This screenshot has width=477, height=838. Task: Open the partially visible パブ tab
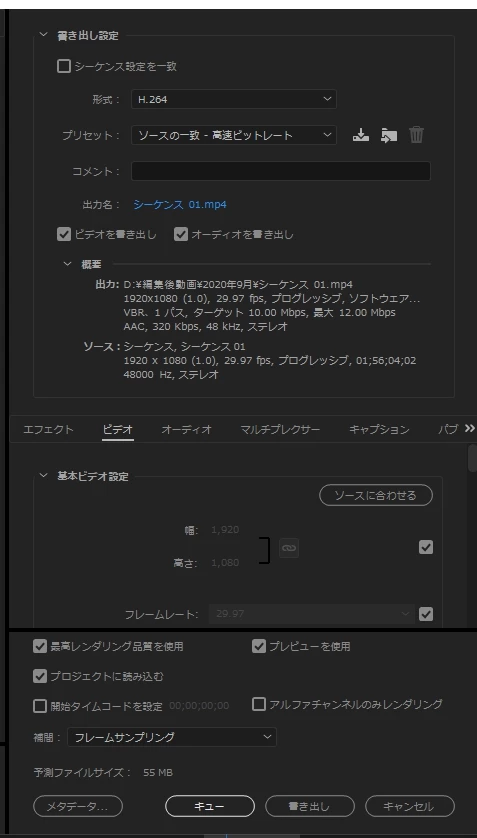[x=448, y=429]
